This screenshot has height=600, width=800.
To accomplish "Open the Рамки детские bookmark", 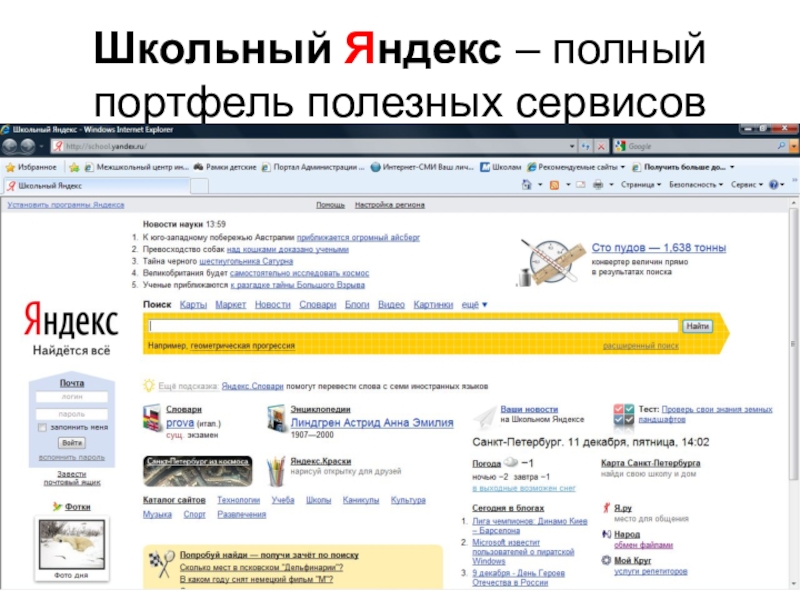I will (224, 167).
